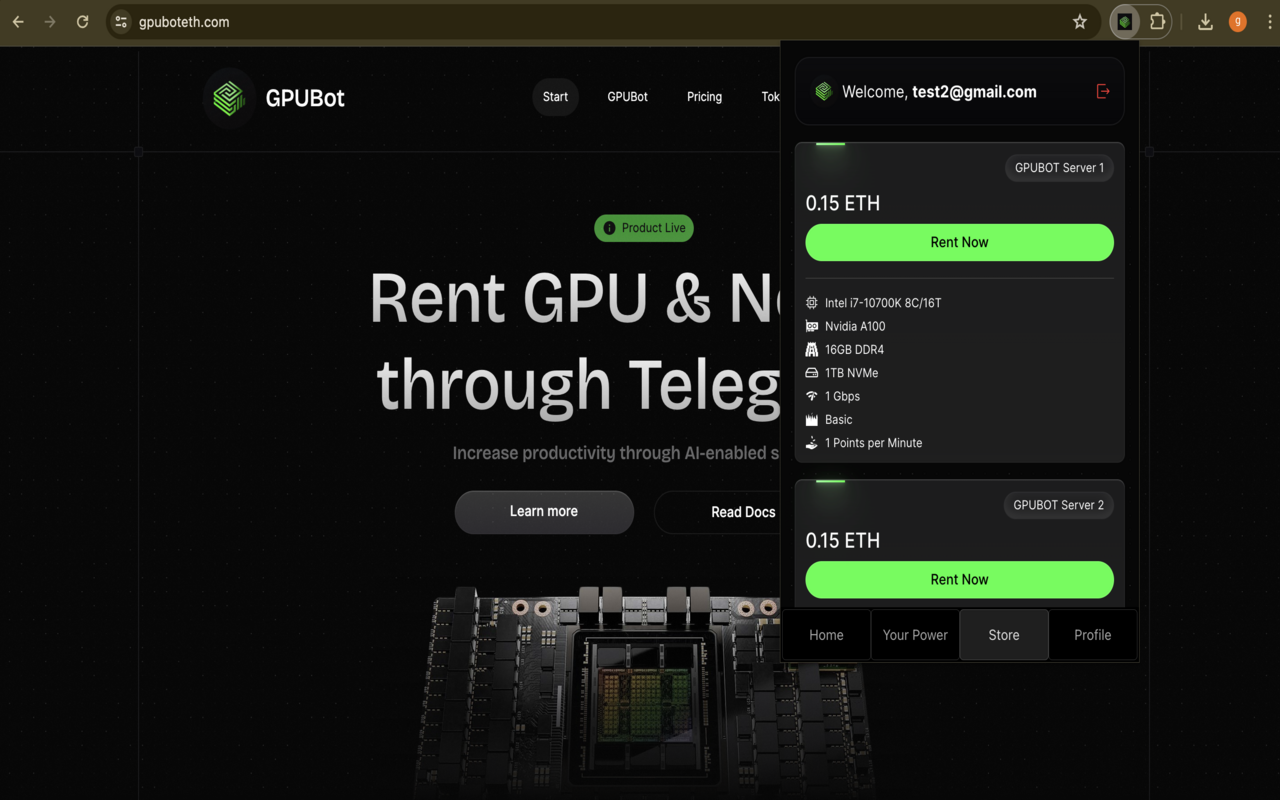Reload the gpuboteth.com page
The height and width of the screenshot is (800, 1280).
83,22
